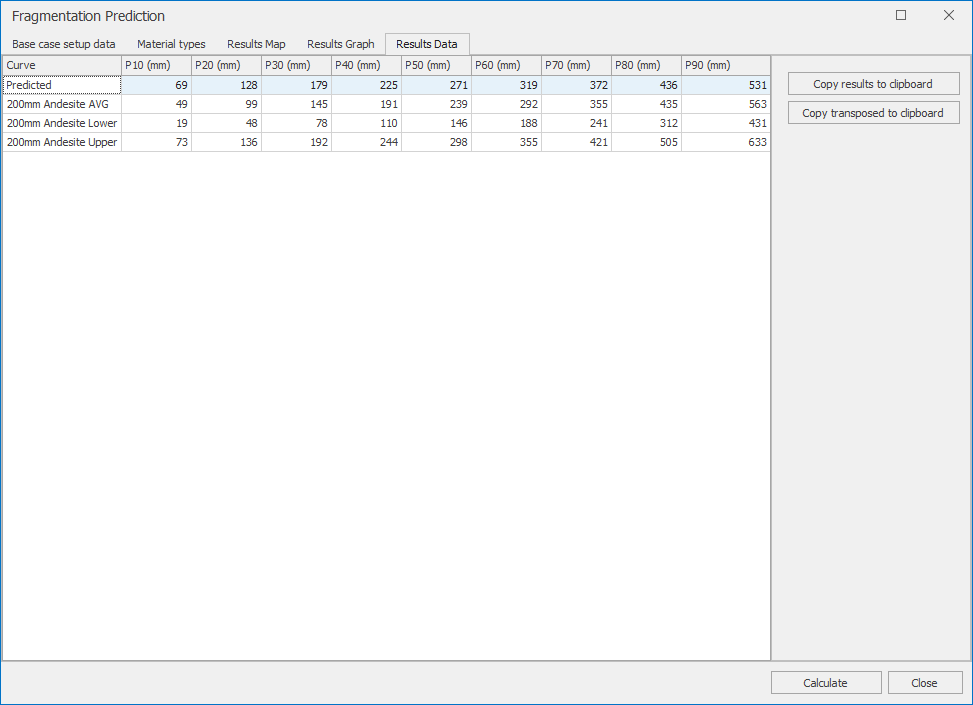Close the window with the X icon
Screen dimensions: 973x705
coord(949,16)
